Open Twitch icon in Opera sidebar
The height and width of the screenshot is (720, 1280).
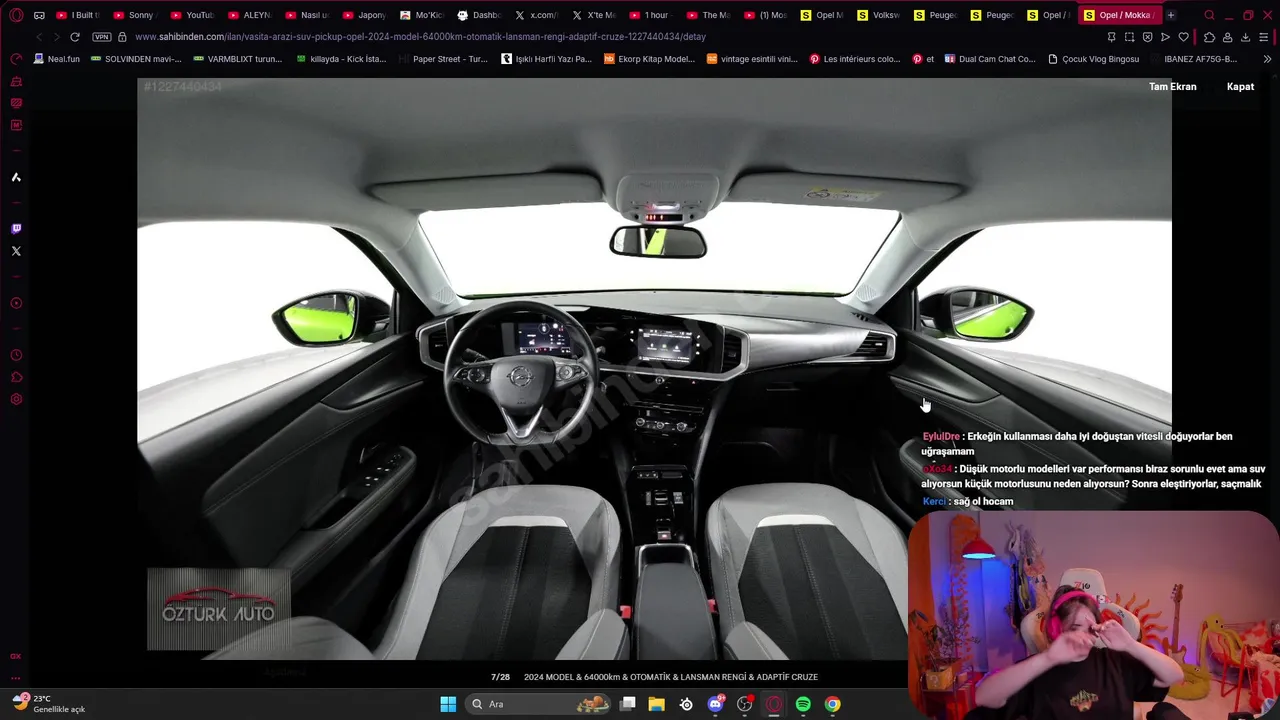pyautogui.click(x=16, y=229)
